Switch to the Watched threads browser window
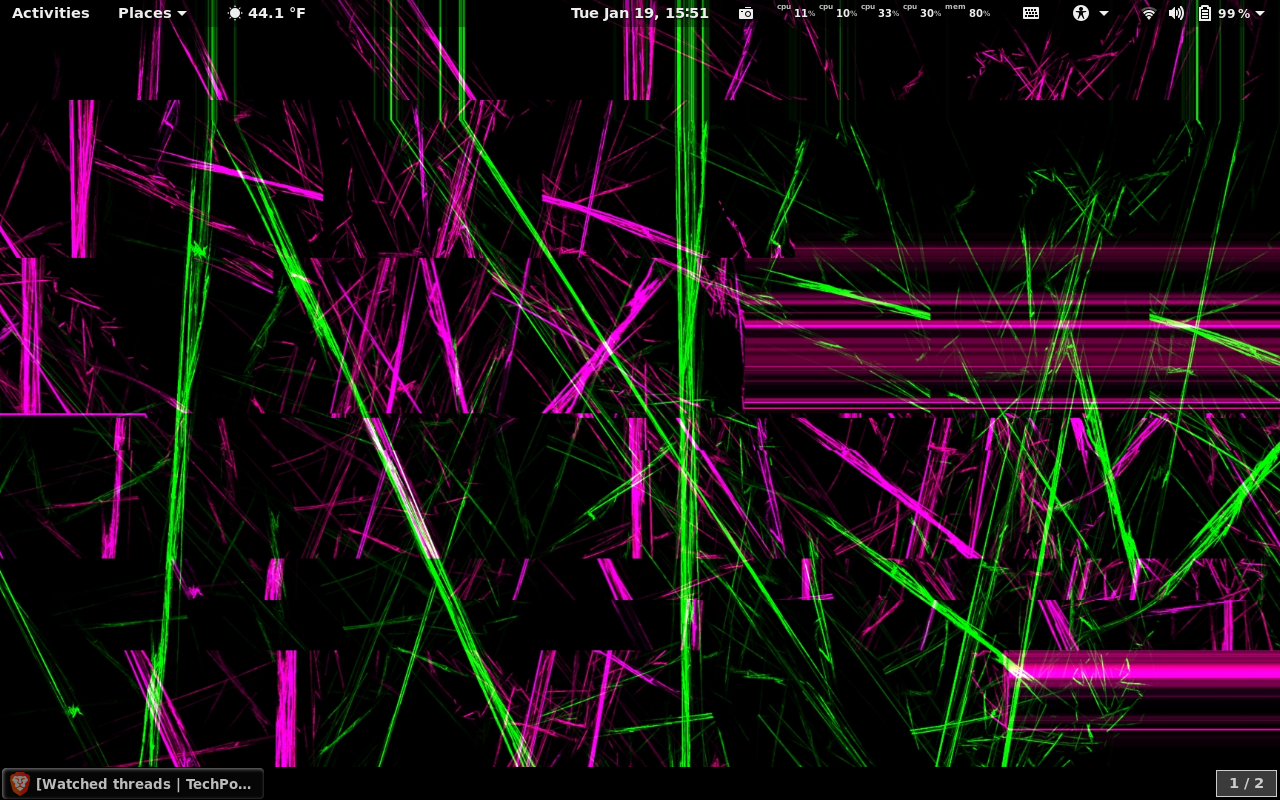The image size is (1280, 800). click(133, 784)
